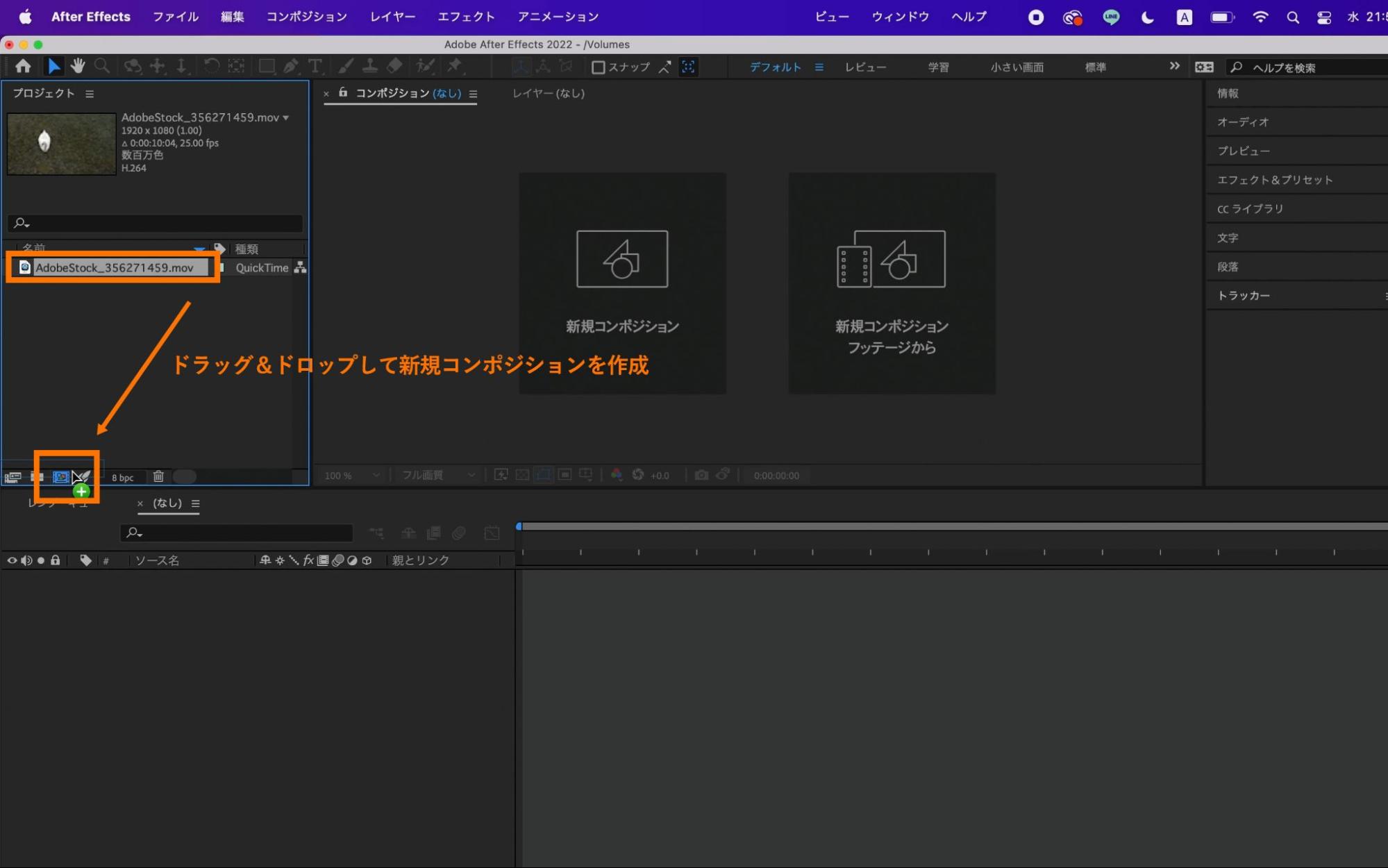This screenshot has height=868, width=1388.
Task: Select the Clone Stamp tool
Action: (370, 66)
